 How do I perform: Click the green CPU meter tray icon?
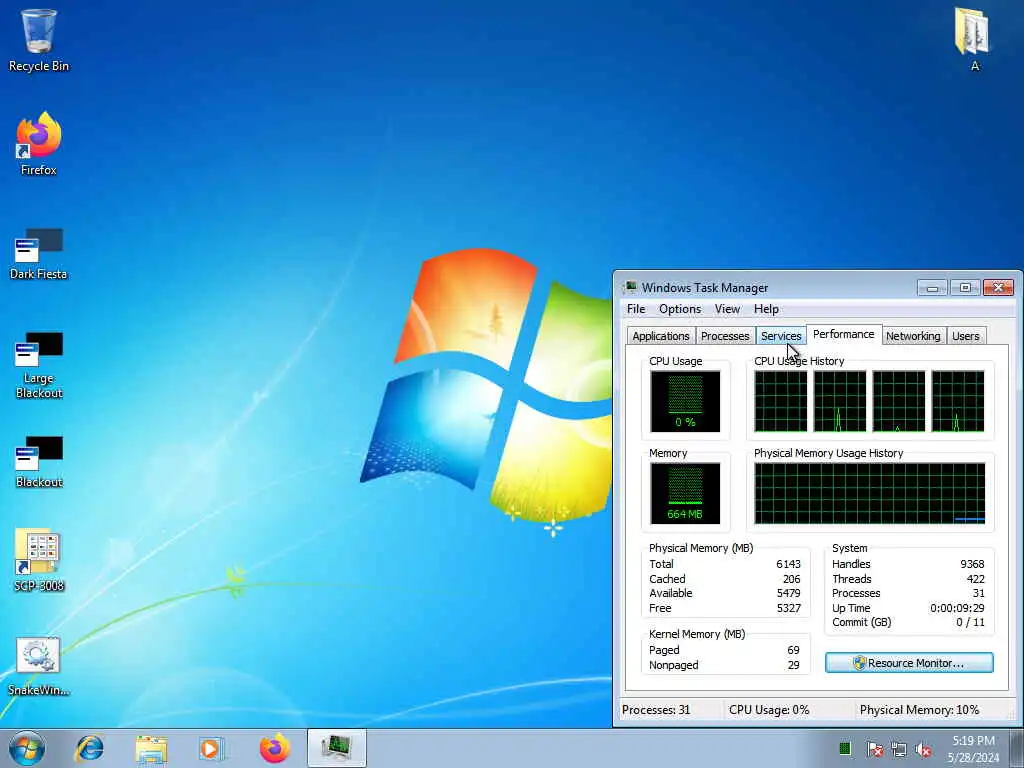click(845, 748)
